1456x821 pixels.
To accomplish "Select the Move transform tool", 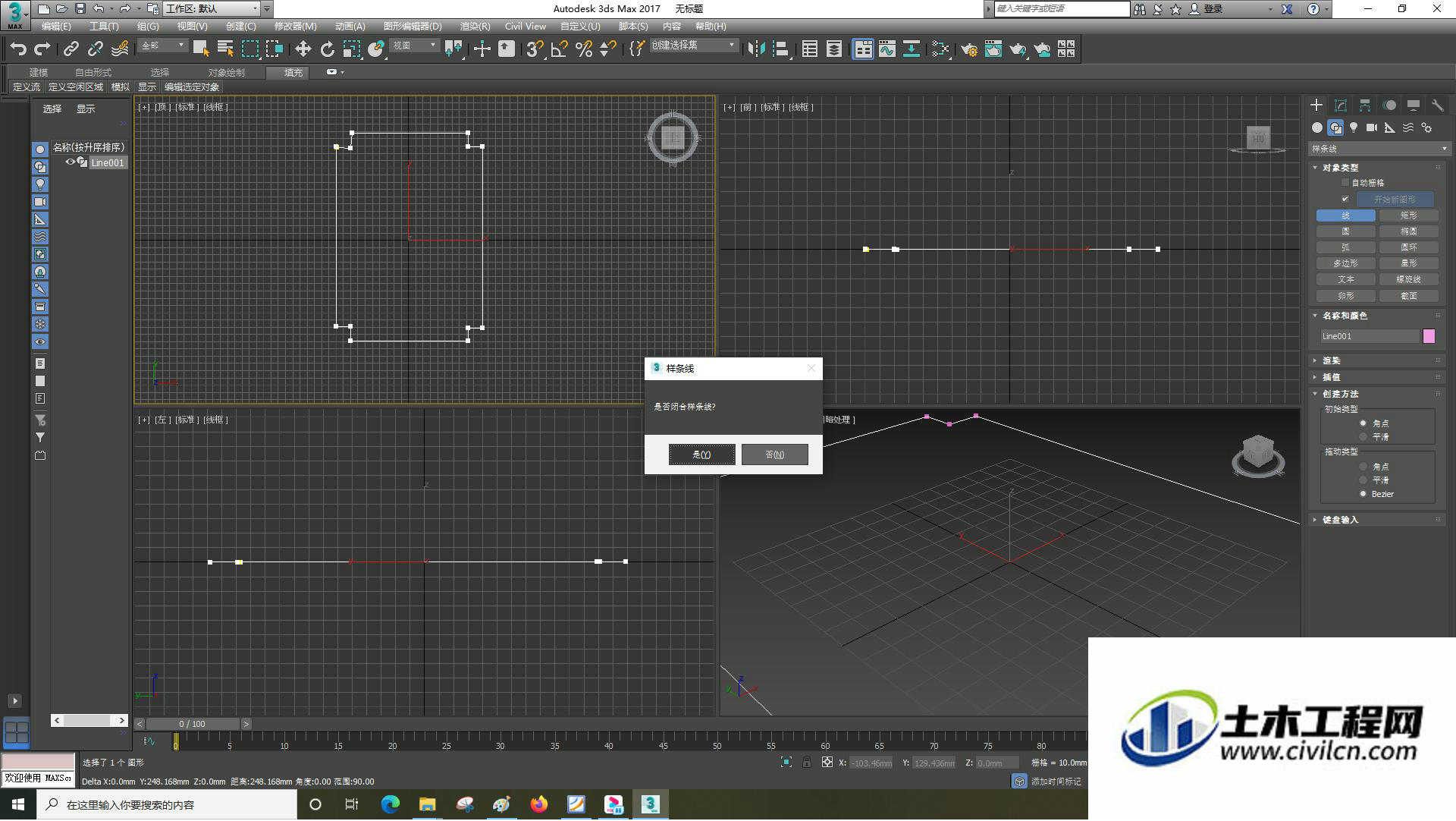I will point(303,49).
